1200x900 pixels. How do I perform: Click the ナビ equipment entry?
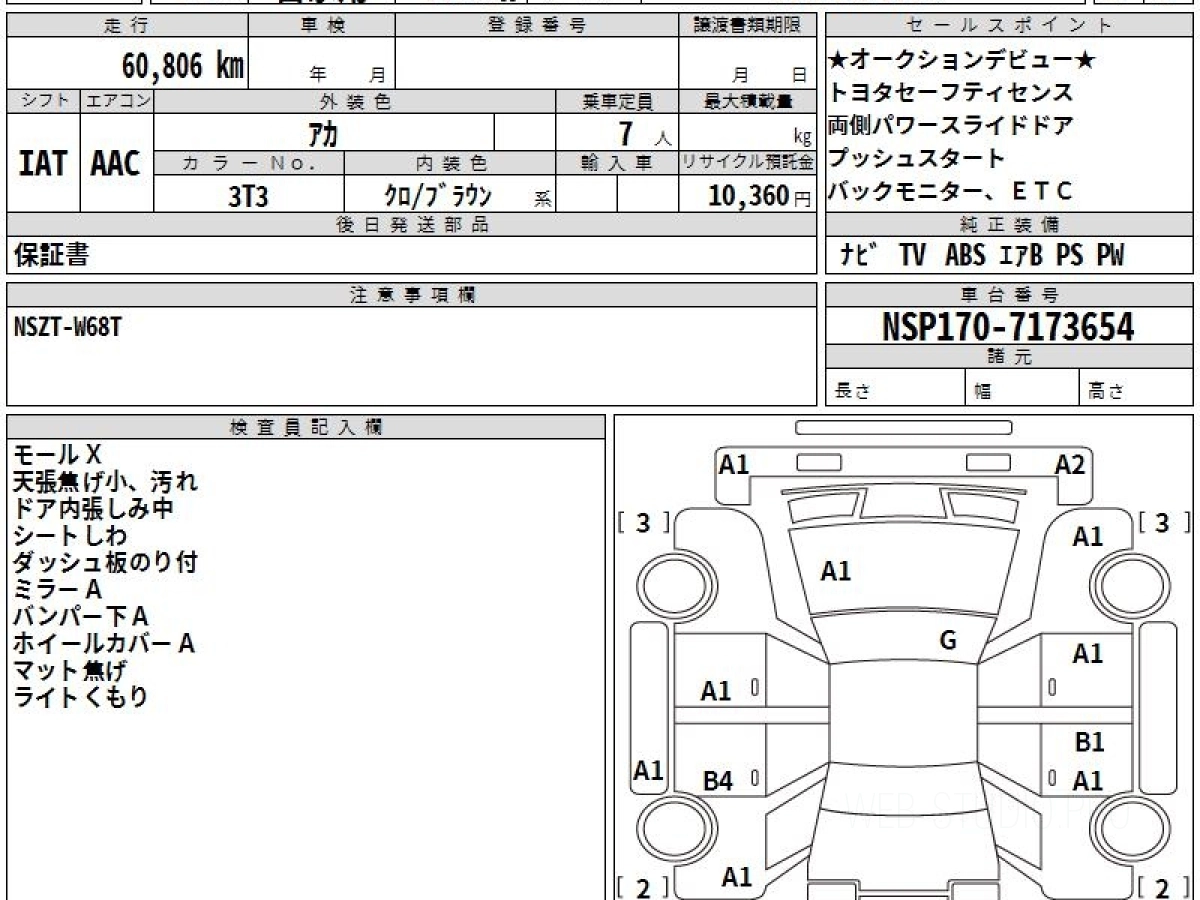(858, 256)
